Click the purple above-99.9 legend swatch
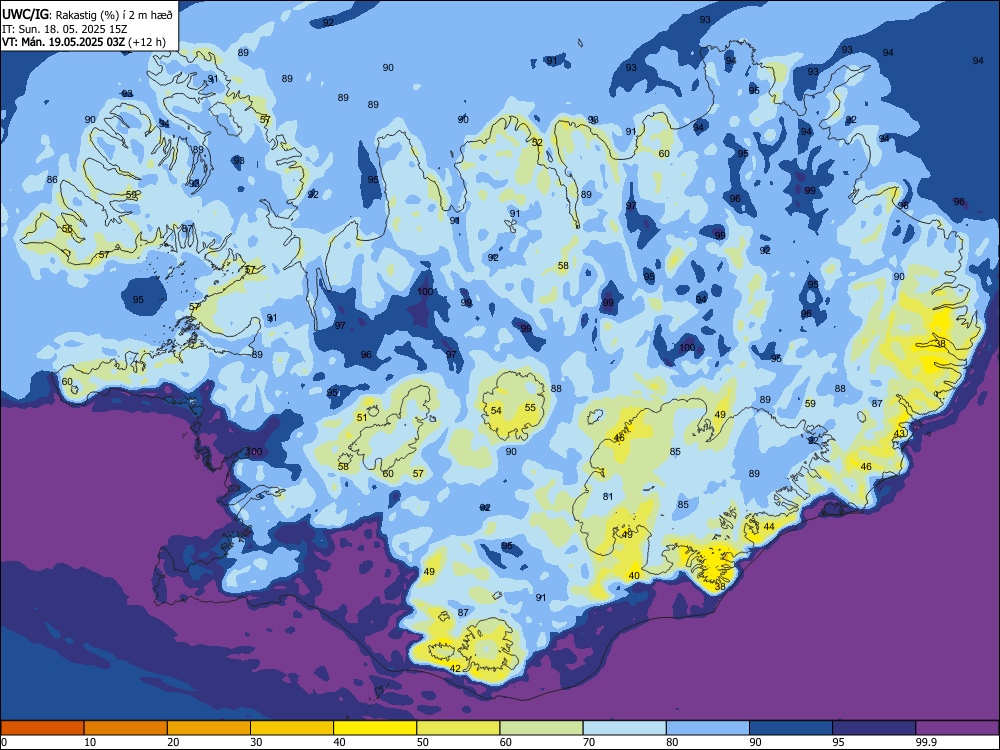This screenshot has width=1000, height=750. click(957, 728)
